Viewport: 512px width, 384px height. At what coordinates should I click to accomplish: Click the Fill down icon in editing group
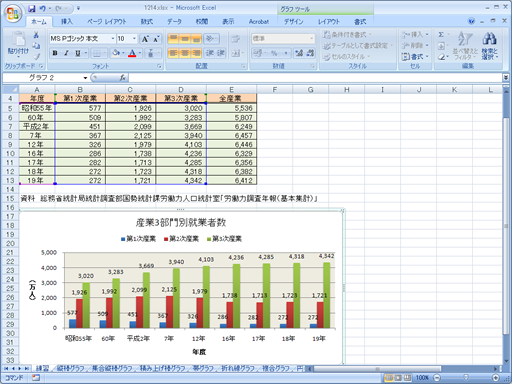coord(441,46)
